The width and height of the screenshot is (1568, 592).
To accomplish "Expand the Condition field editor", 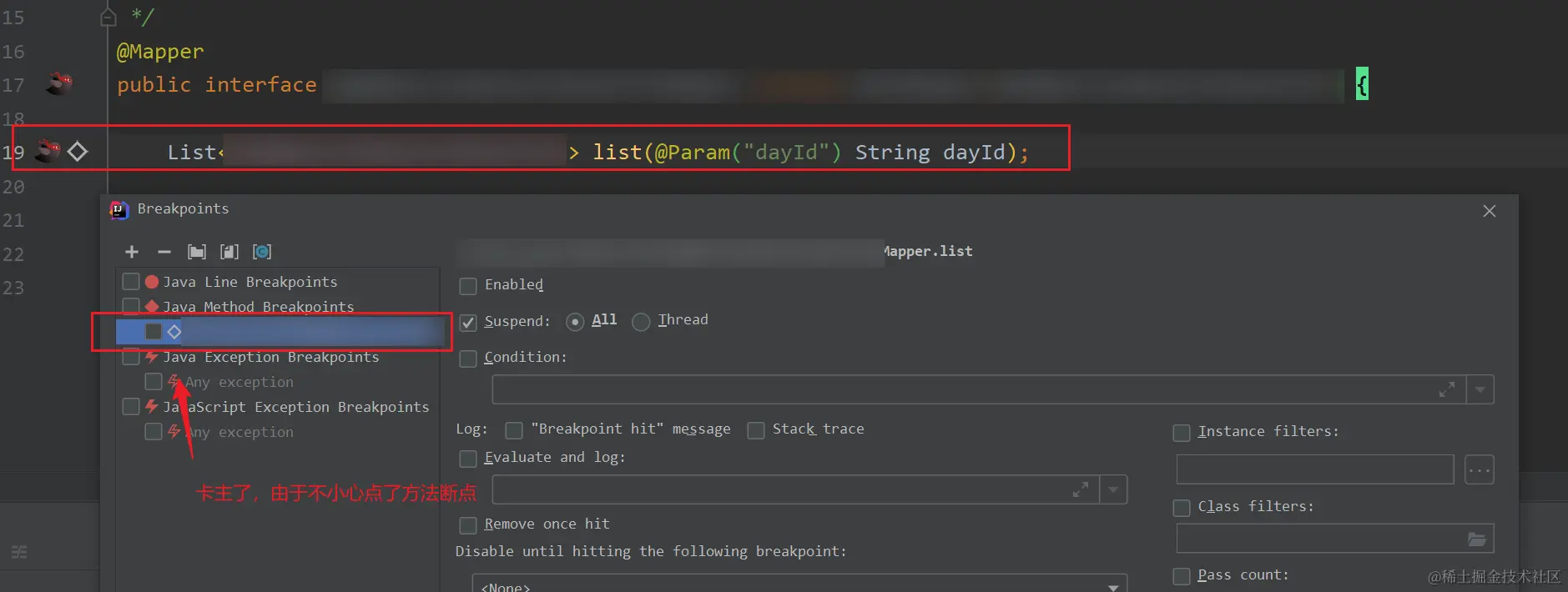I will tap(1446, 389).
